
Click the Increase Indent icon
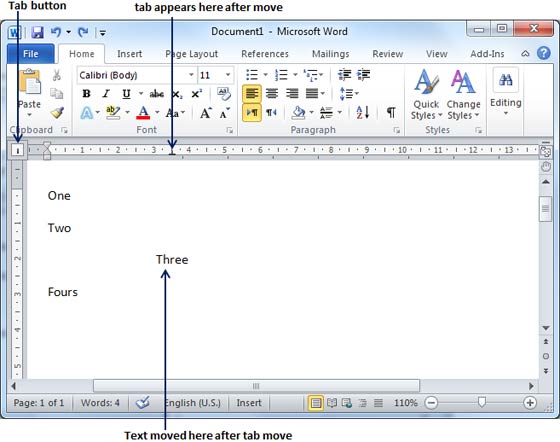[364, 74]
